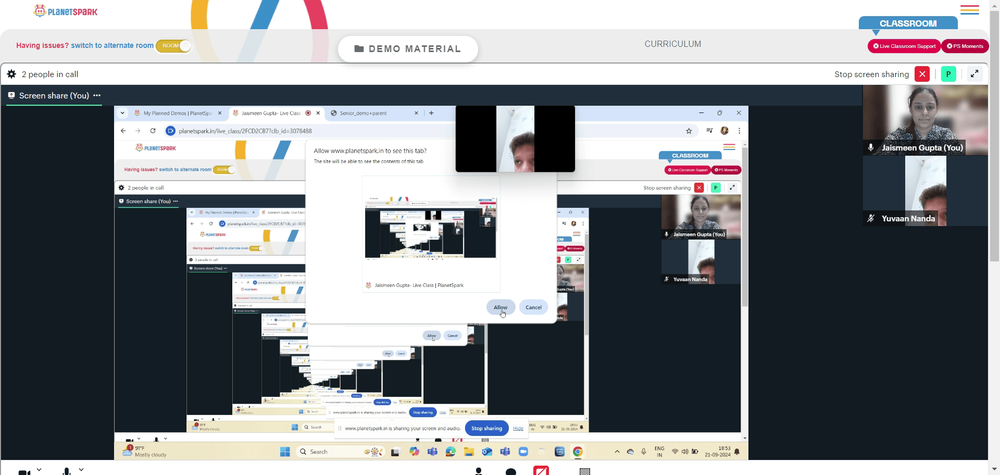Image resolution: width=1000 pixels, height=475 pixels.
Task: Select Yuvaan Nanda video tile
Action: (925, 191)
